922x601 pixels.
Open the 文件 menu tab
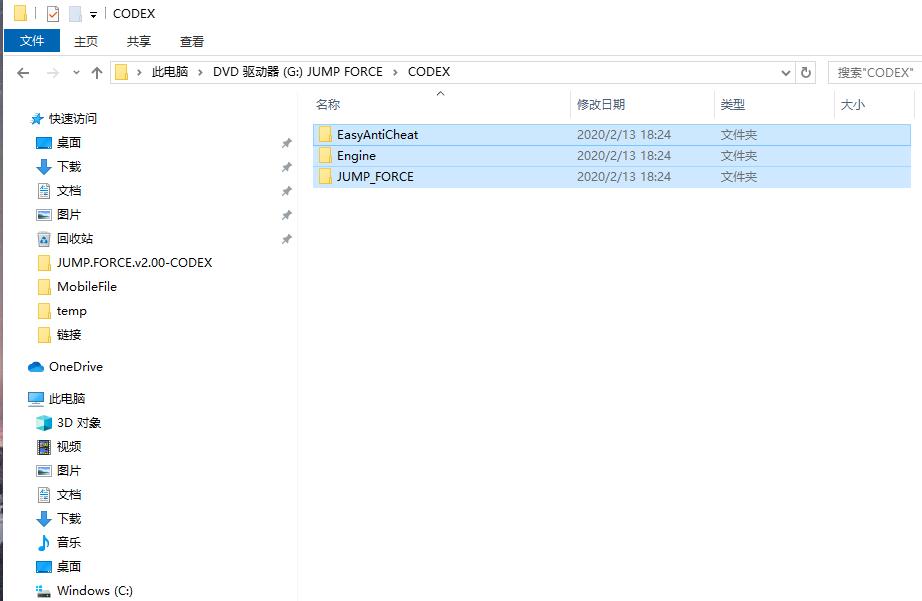pos(32,41)
